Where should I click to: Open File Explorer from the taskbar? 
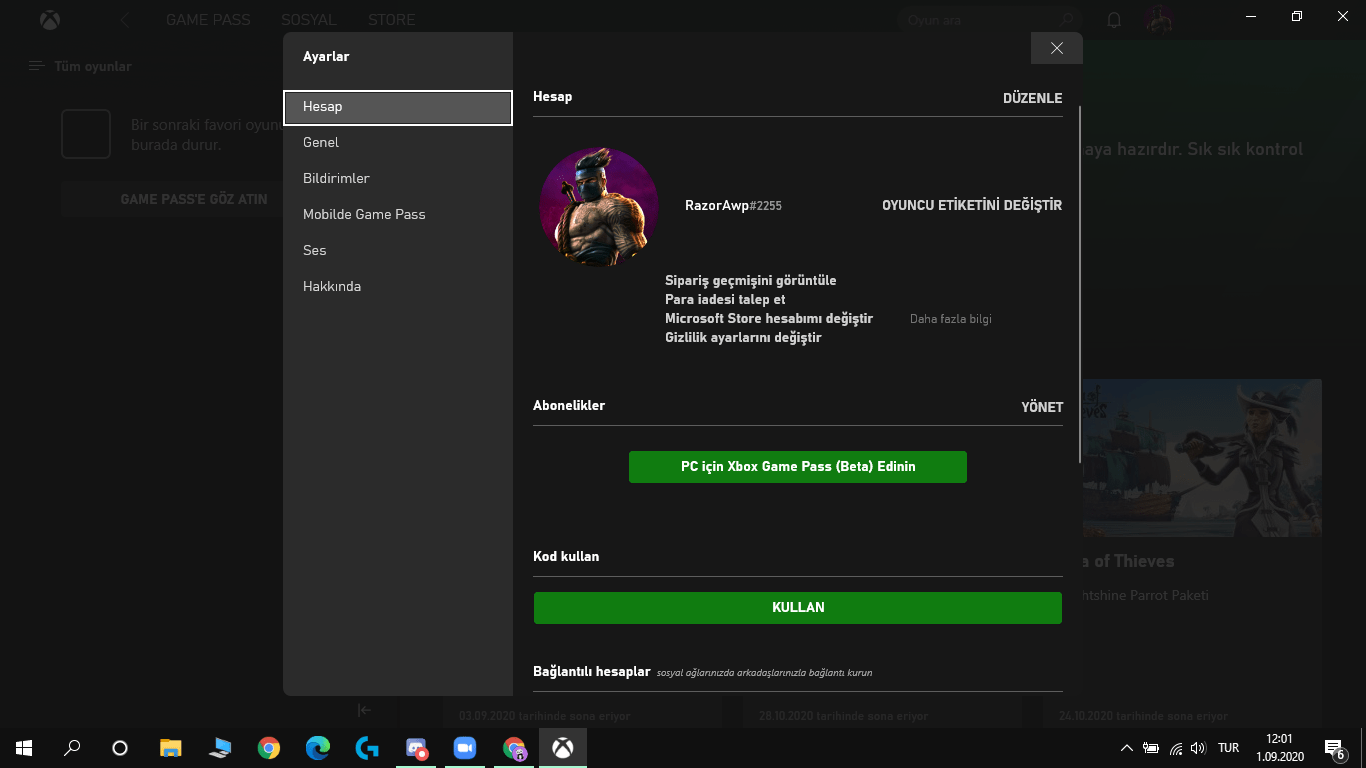171,748
